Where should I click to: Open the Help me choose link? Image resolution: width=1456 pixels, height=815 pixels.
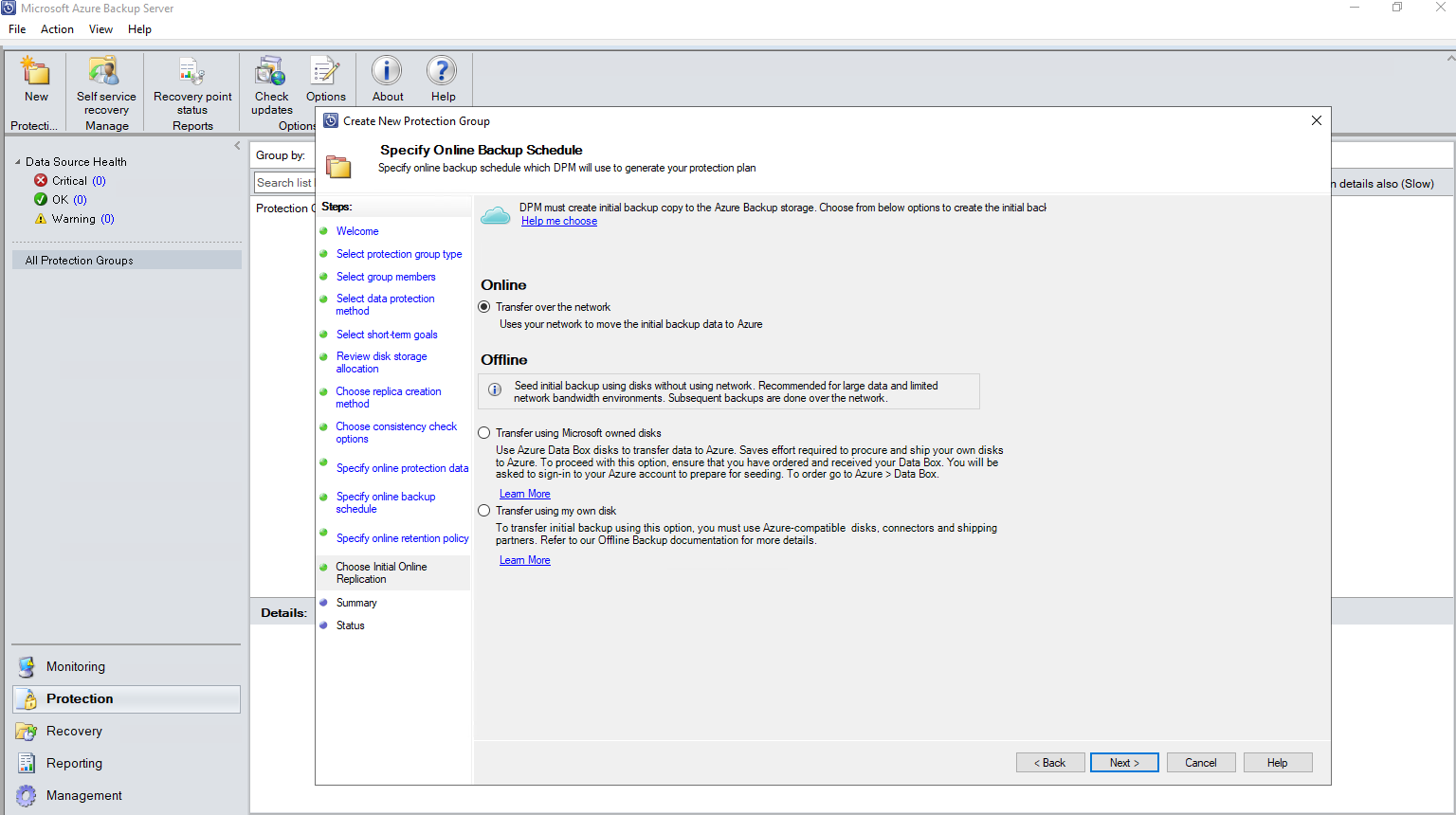[559, 221]
